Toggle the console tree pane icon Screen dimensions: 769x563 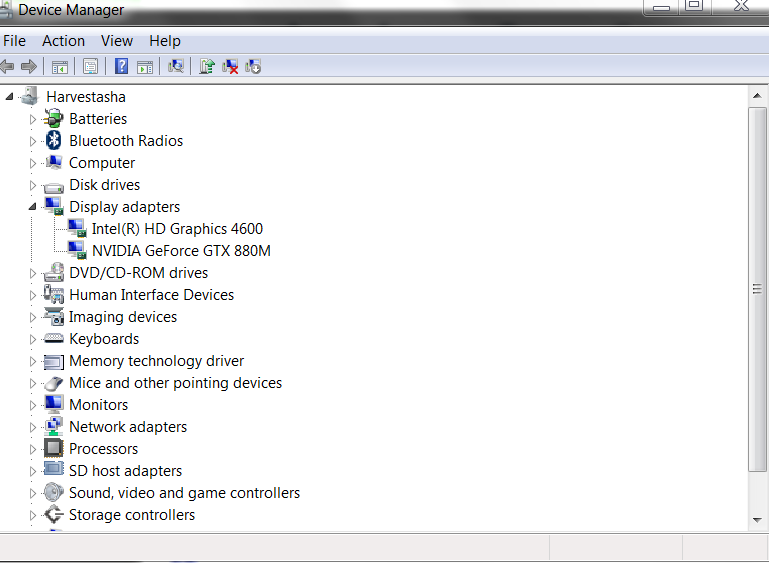[x=60, y=67]
